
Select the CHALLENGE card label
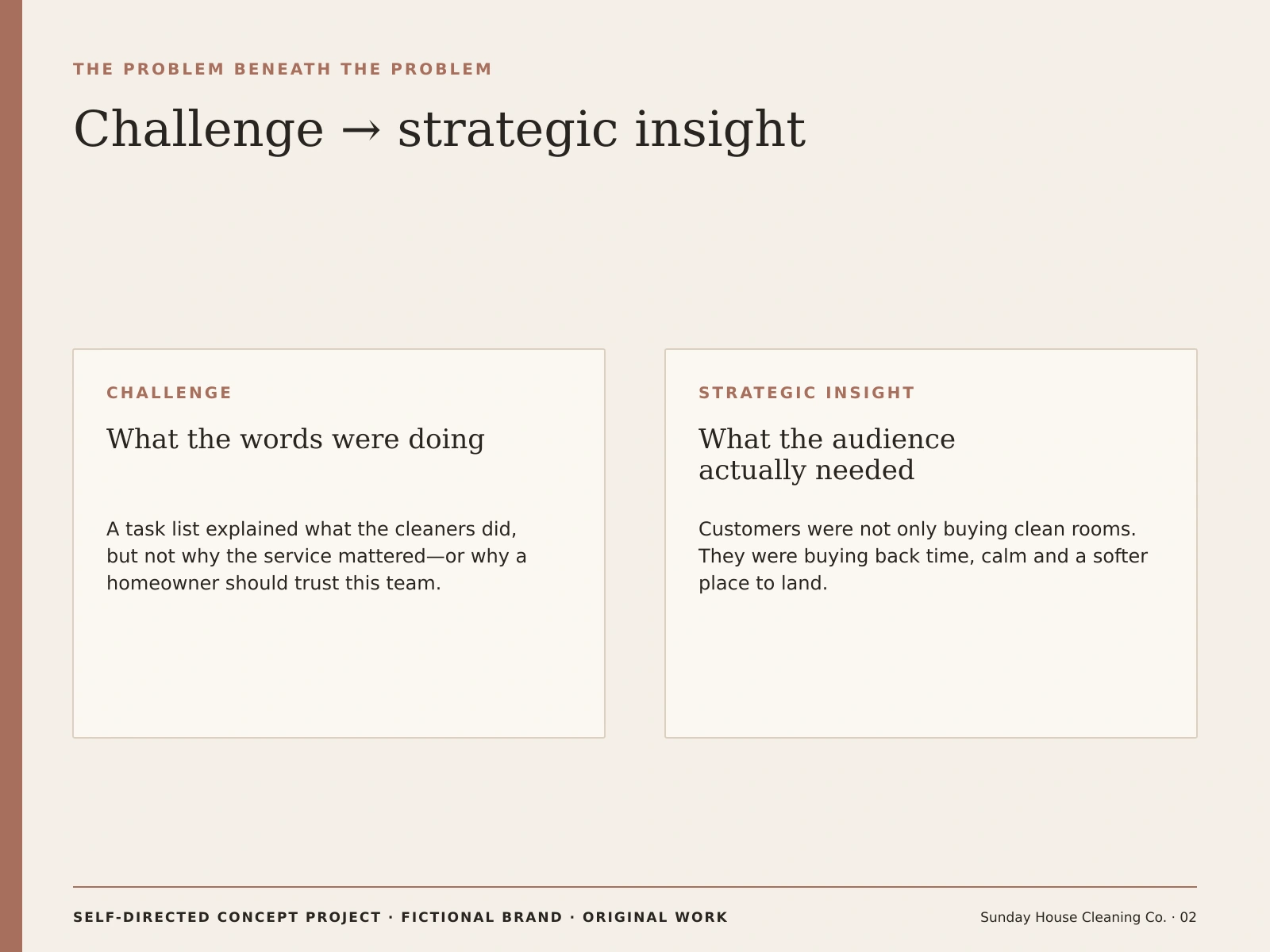pos(169,393)
